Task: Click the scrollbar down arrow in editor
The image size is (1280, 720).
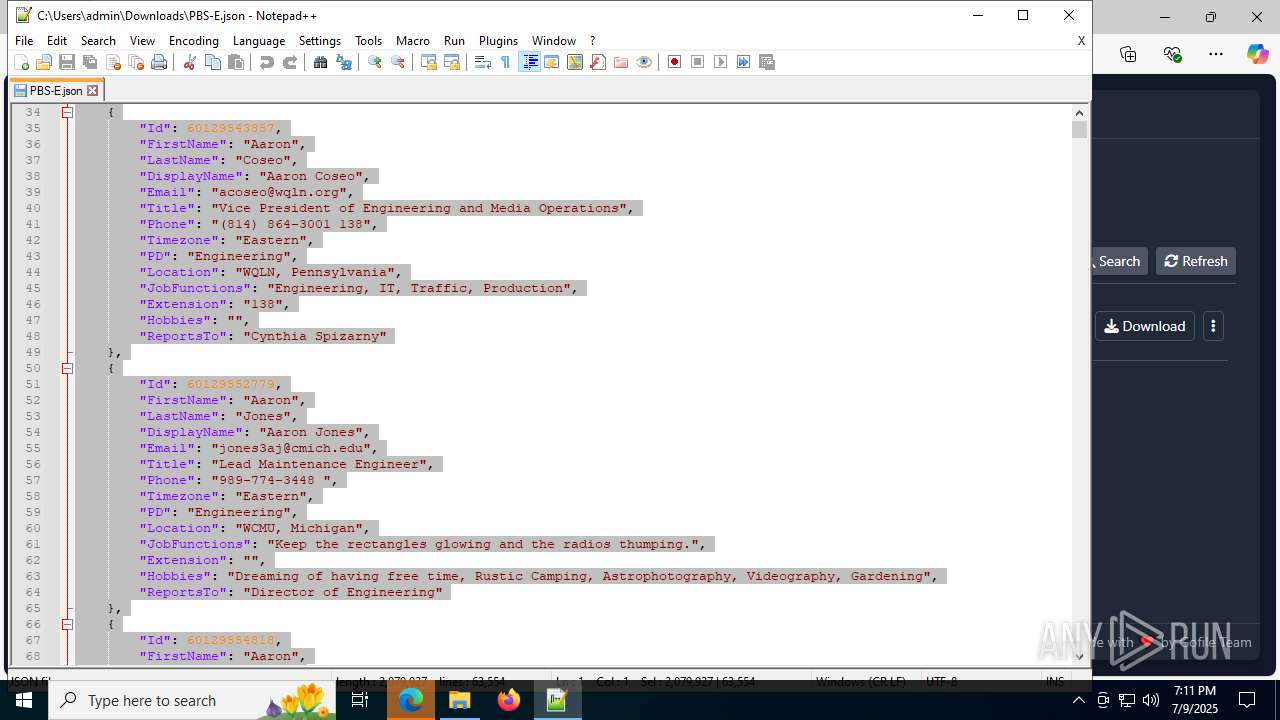Action: pos(1079,656)
